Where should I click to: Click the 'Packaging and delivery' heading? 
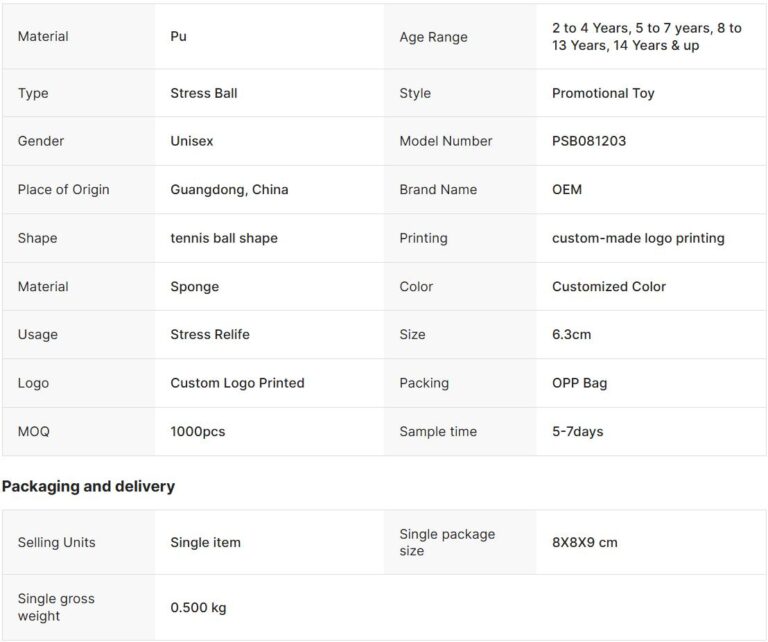coord(88,486)
